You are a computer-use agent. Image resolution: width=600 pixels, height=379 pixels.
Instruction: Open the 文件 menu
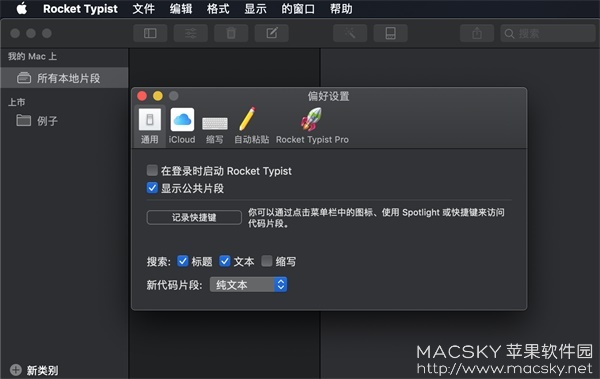[144, 9]
